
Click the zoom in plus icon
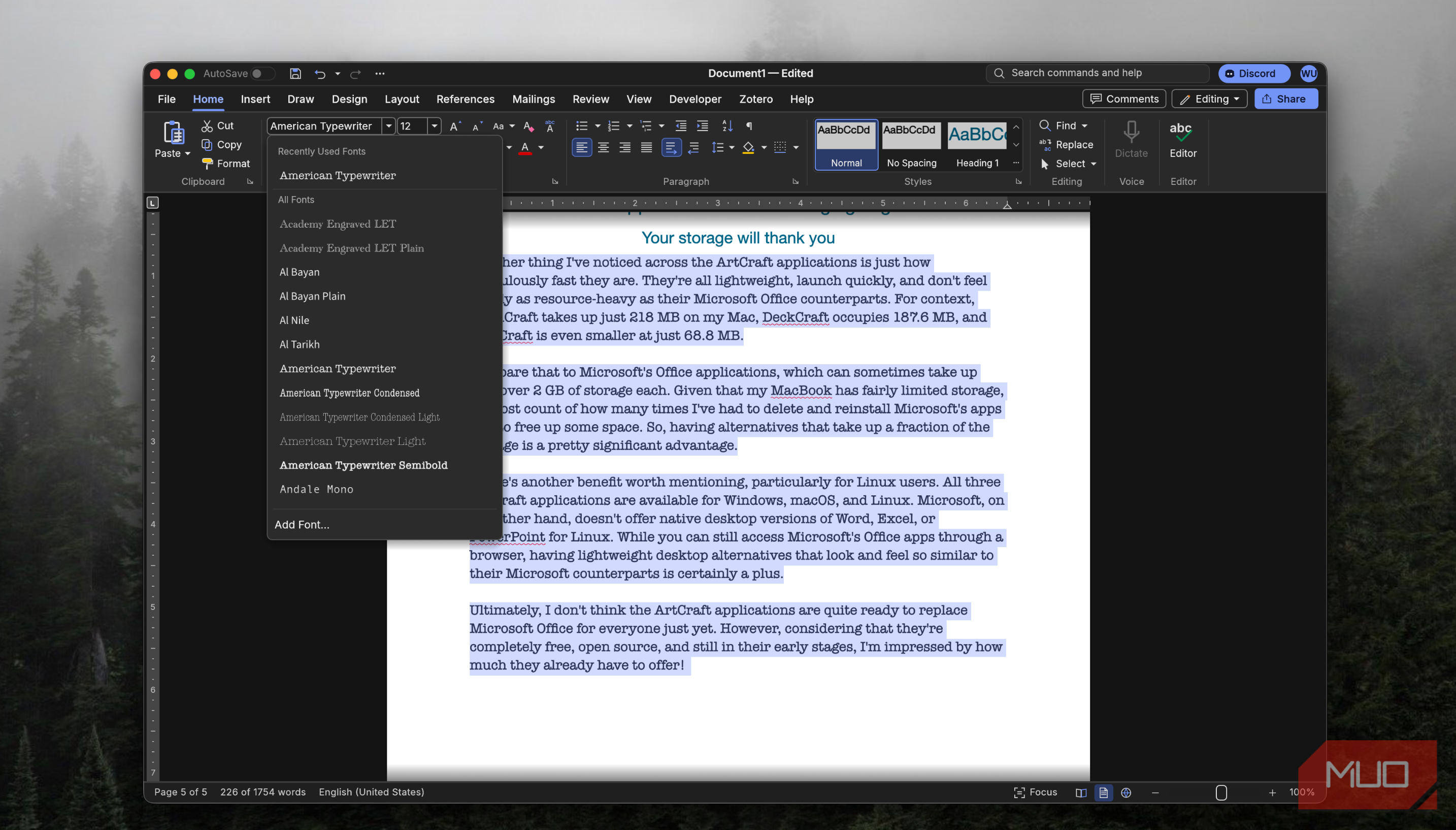pos(1272,792)
